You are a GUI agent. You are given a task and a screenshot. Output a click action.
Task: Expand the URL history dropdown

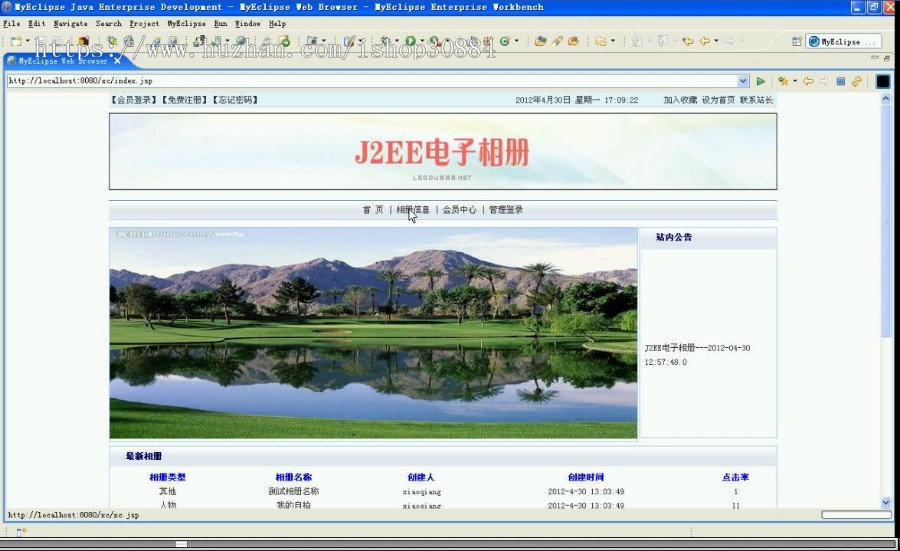click(743, 81)
